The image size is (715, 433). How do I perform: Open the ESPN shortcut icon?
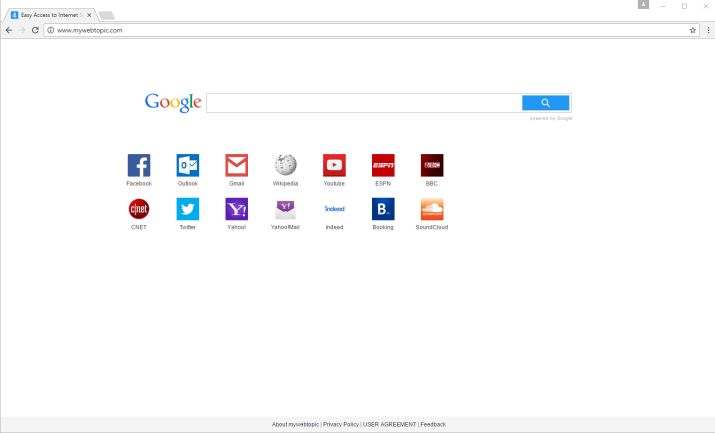[383, 165]
